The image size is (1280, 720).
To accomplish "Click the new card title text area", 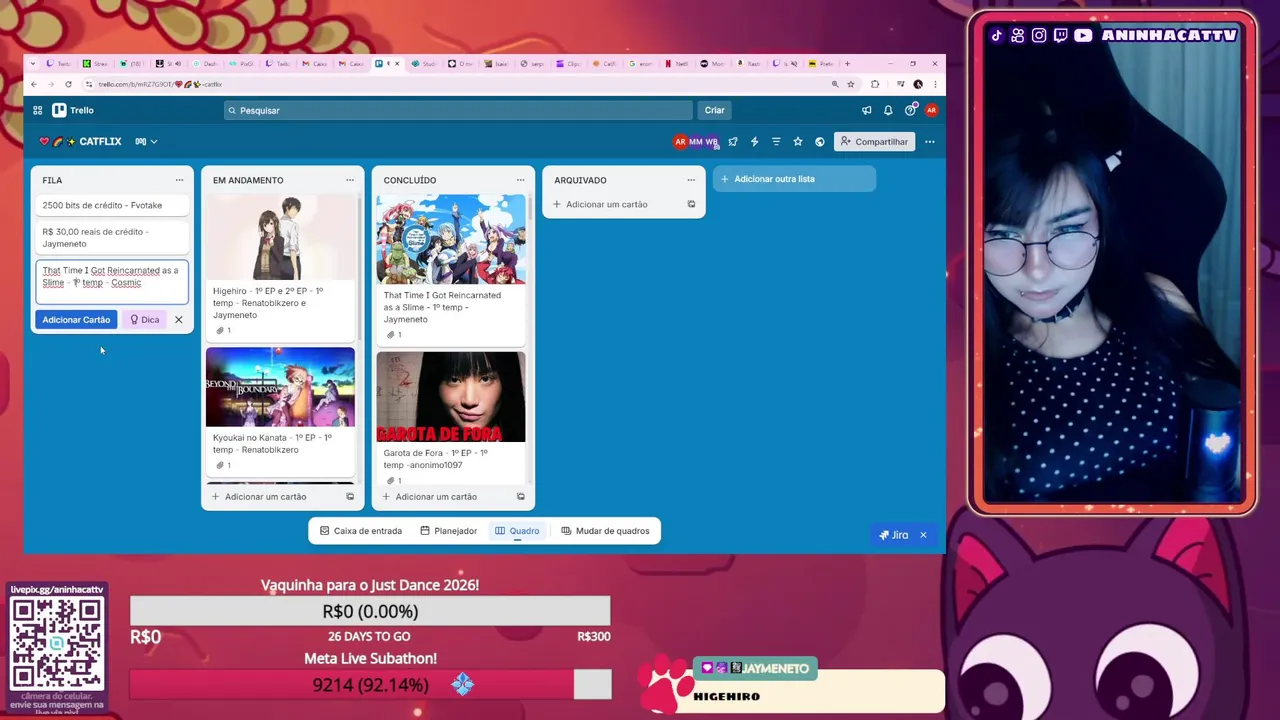I will pos(111,282).
